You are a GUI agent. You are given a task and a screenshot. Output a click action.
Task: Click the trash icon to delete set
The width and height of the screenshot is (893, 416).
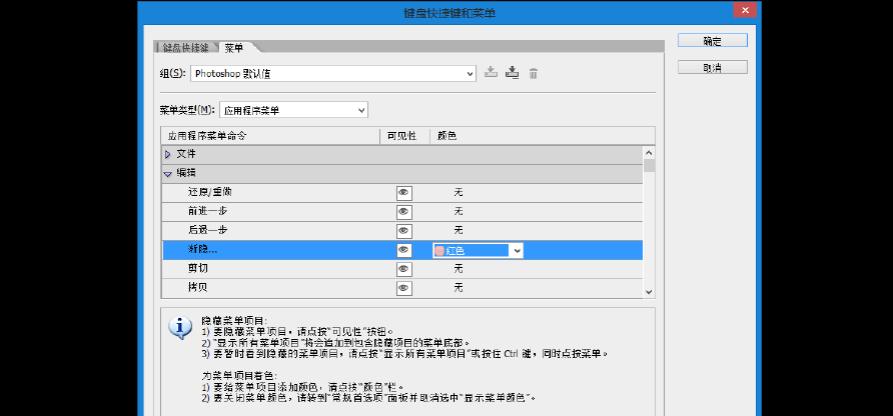pos(533,74)
